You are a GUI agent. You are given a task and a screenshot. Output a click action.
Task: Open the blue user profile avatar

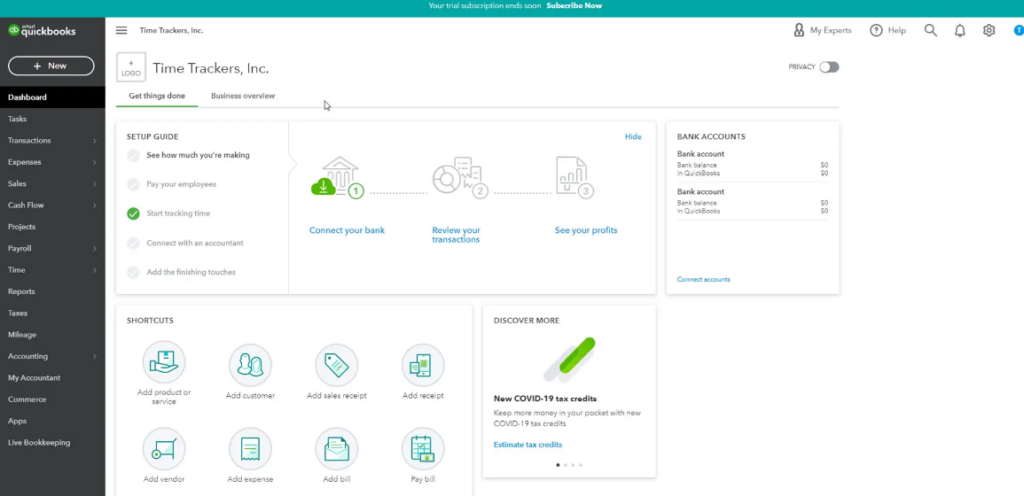[x=1019, y=30]
